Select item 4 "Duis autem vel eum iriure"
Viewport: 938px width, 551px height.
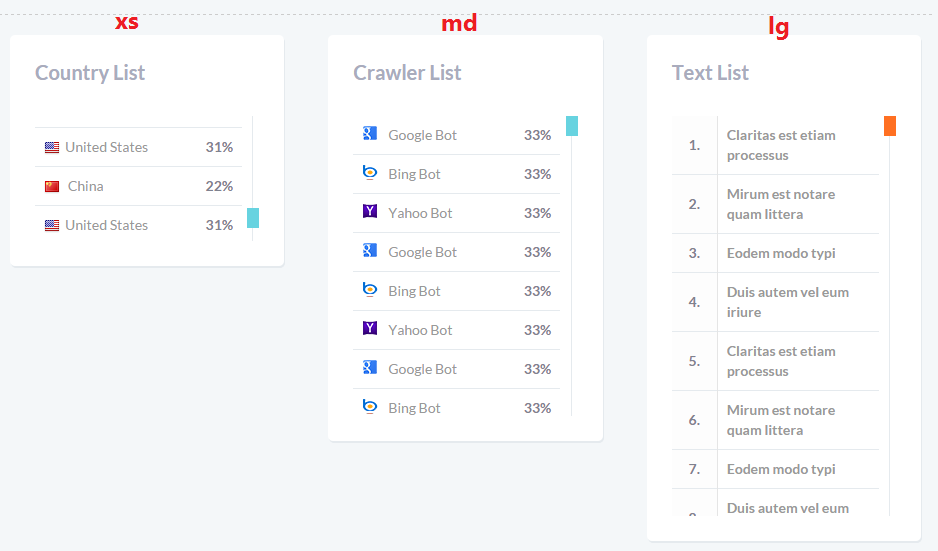pyautogui.click(x=788, y=302)
